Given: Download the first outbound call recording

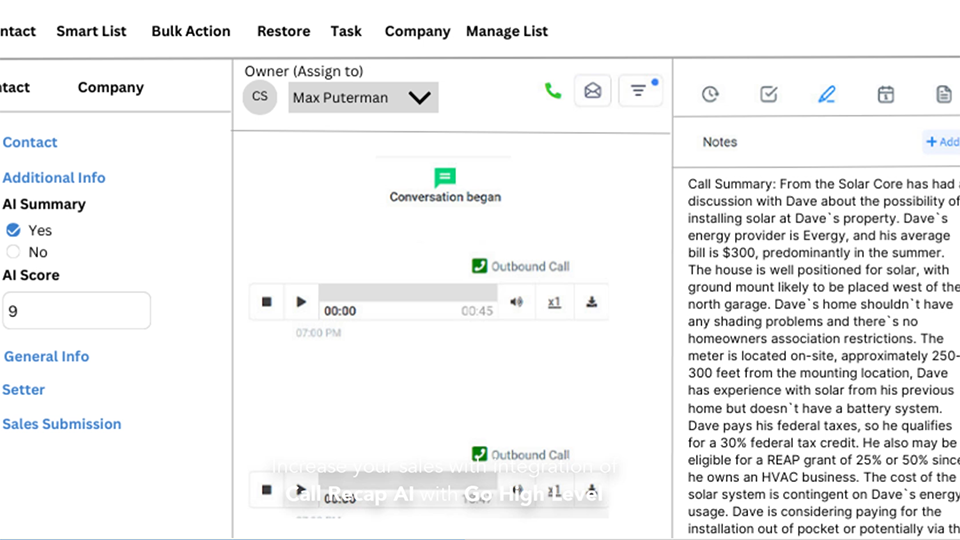Looking at the screenshot, I should click(591, 302).
